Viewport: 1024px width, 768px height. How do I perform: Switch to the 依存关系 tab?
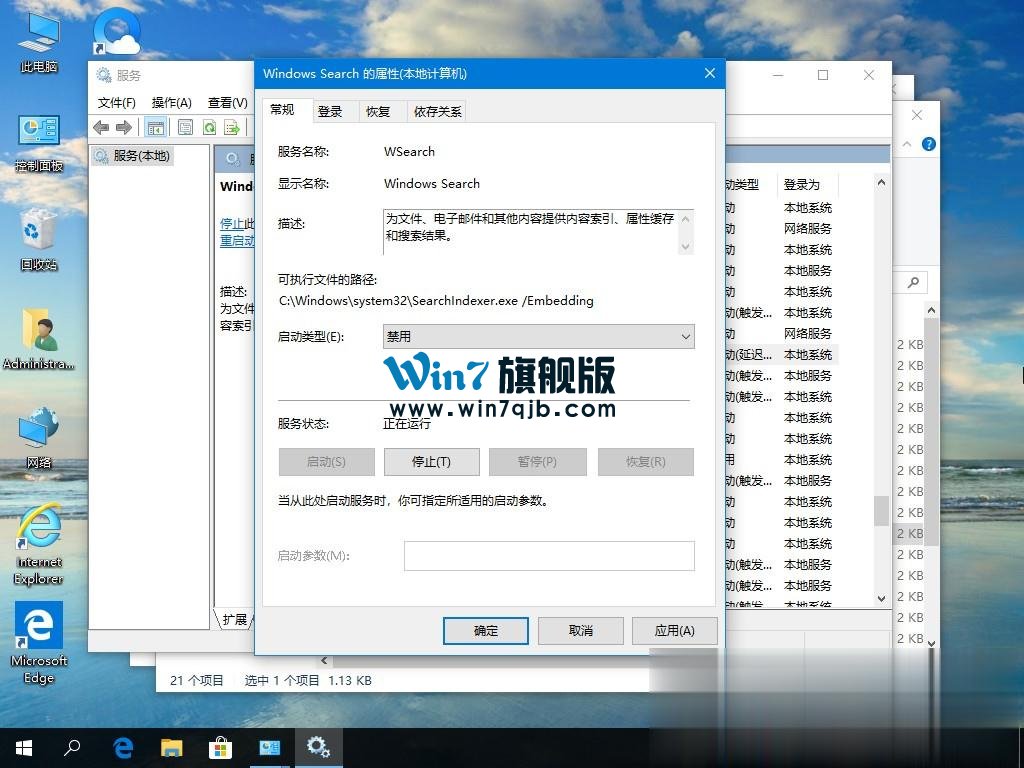(438, 112)
